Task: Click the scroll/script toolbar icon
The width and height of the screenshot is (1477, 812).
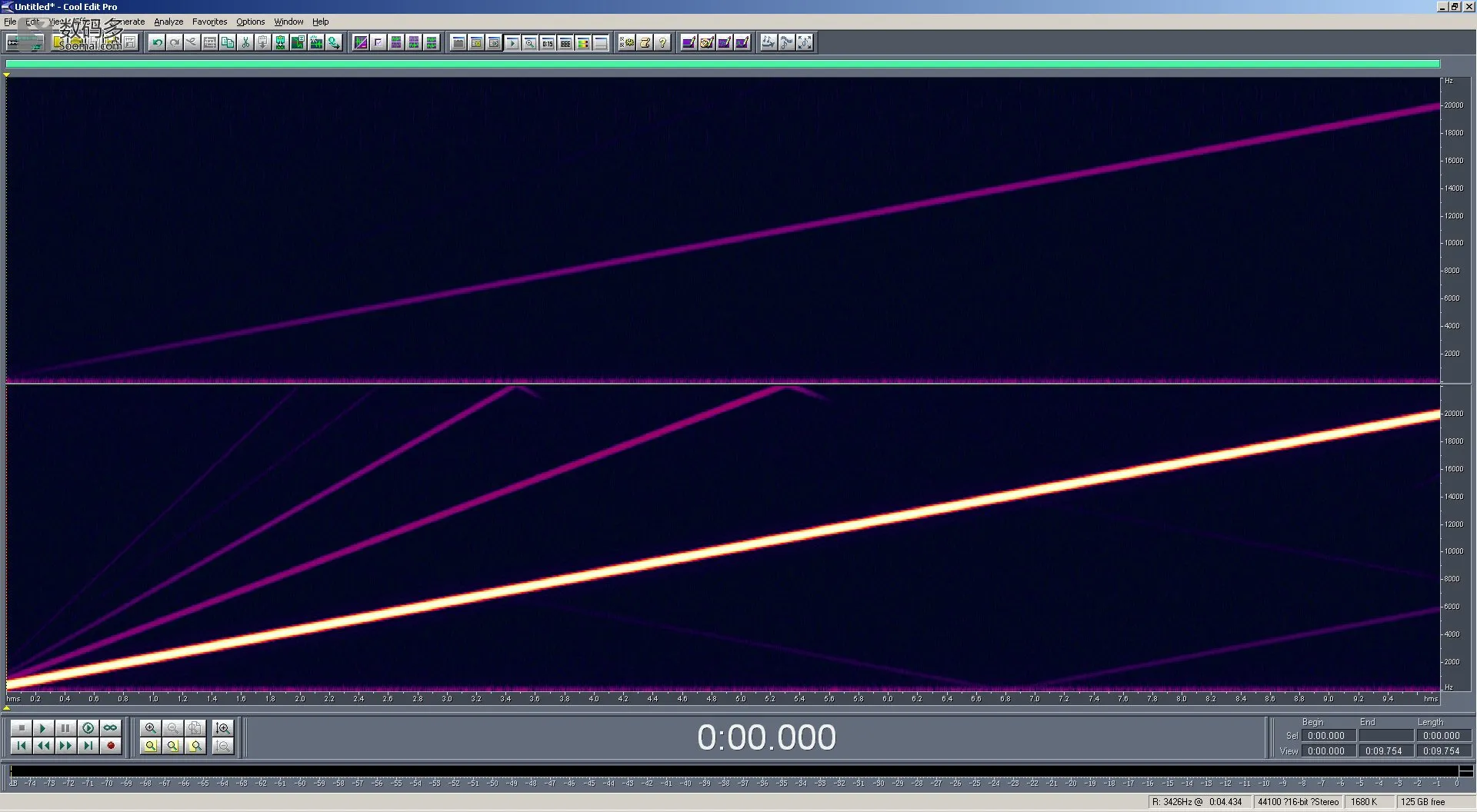Action: [x=645, y=42]
